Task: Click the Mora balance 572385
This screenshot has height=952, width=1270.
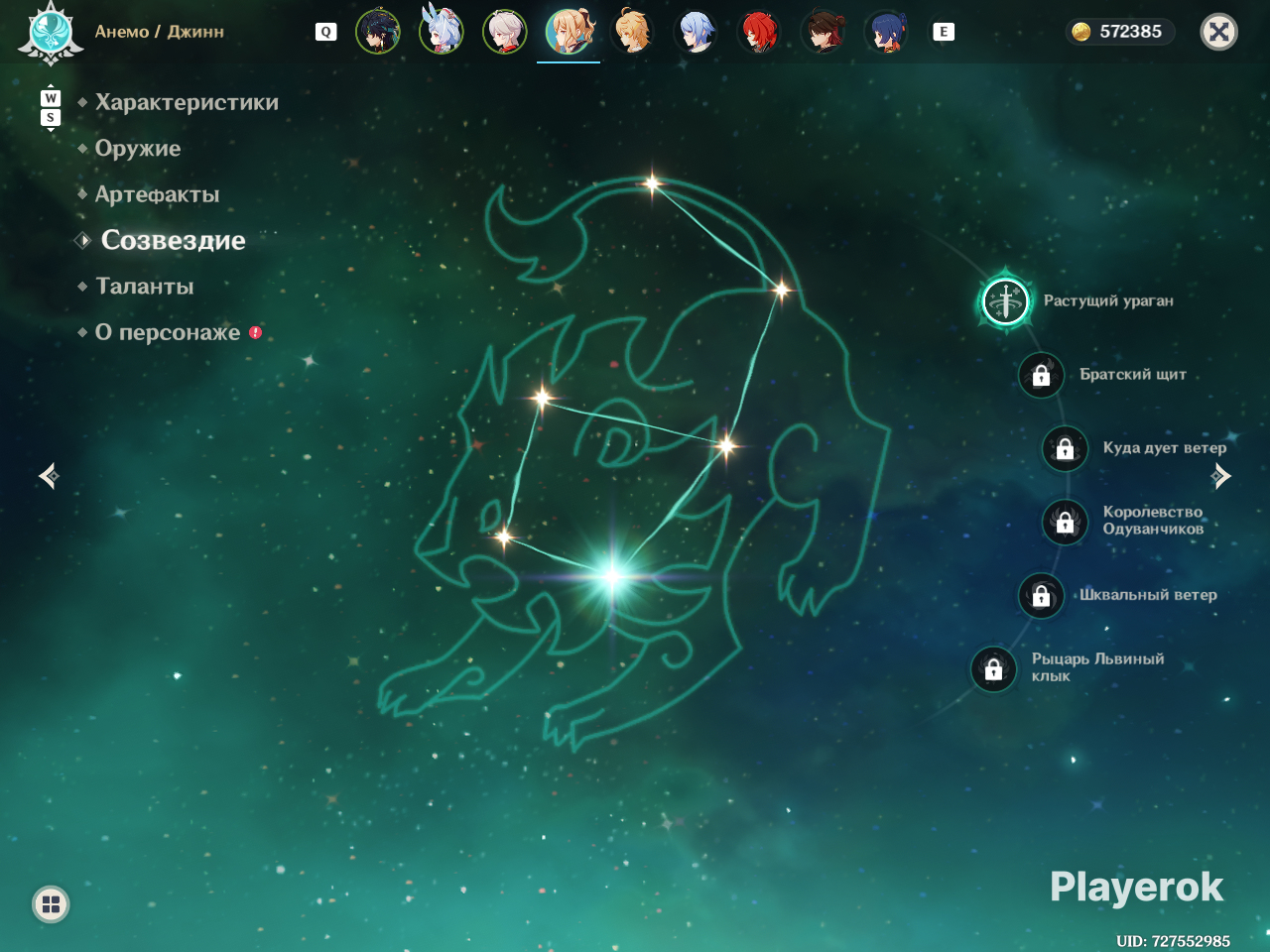Action: click(x=1130, y=32)
